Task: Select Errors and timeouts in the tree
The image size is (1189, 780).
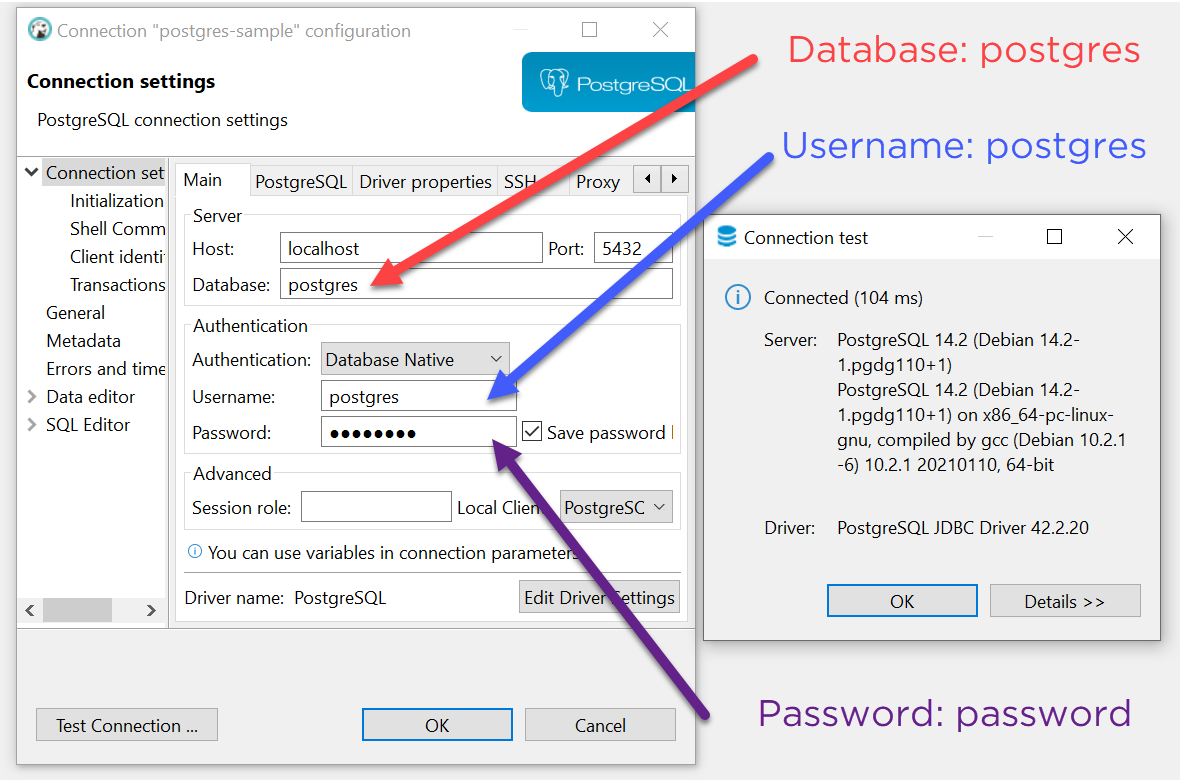Action: (105, 369)
